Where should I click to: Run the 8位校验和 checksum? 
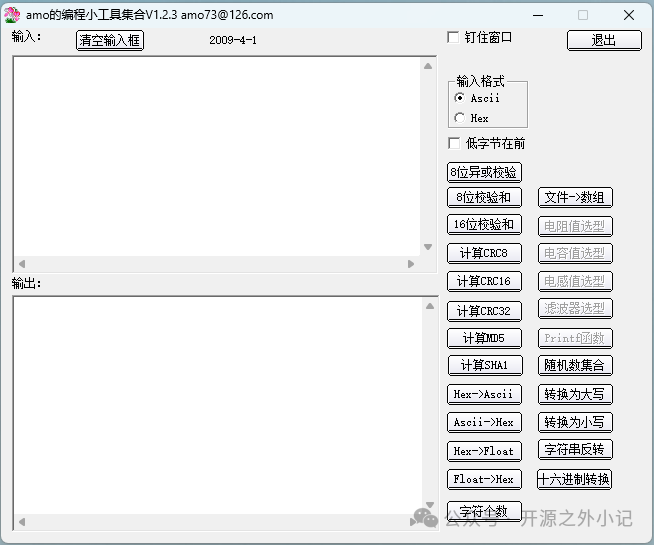484,197
